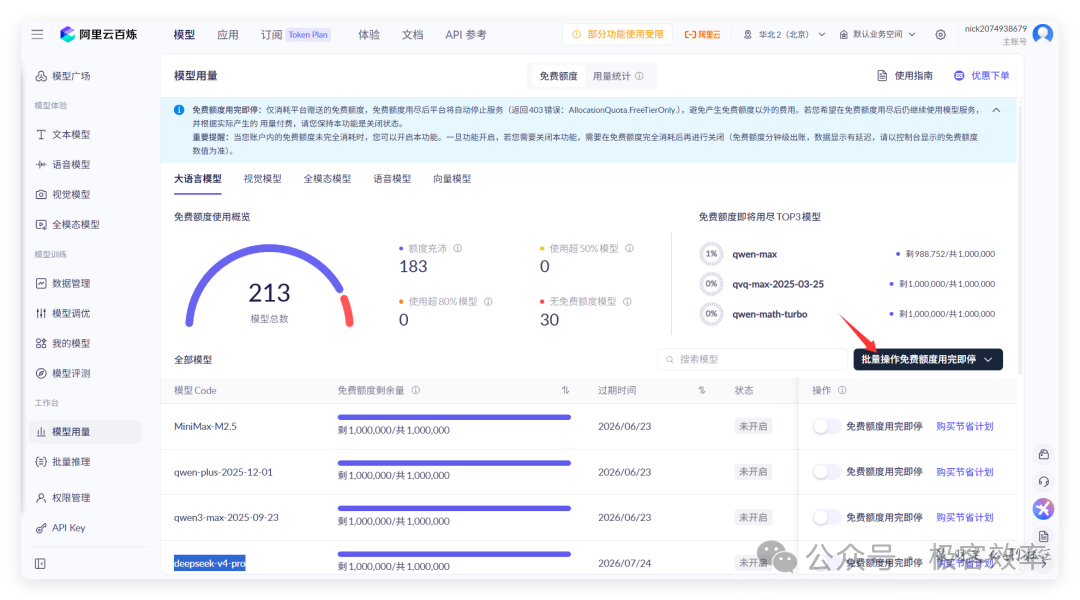Select the 大语言模型 tab
Screen dimensions: 1080x600
tap(198, 179)
